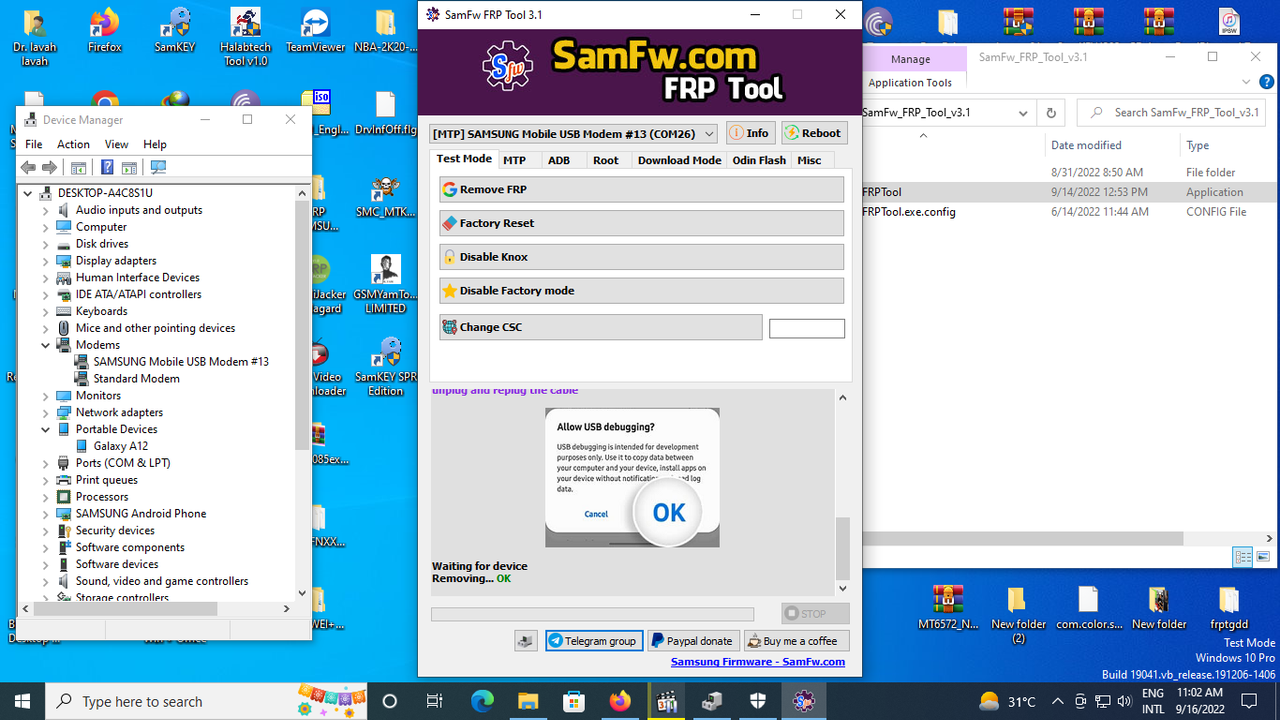This screenshot has height=720, width=1280.
Task: Open the MT6572 archive on desktop
Action: [947, 607]
